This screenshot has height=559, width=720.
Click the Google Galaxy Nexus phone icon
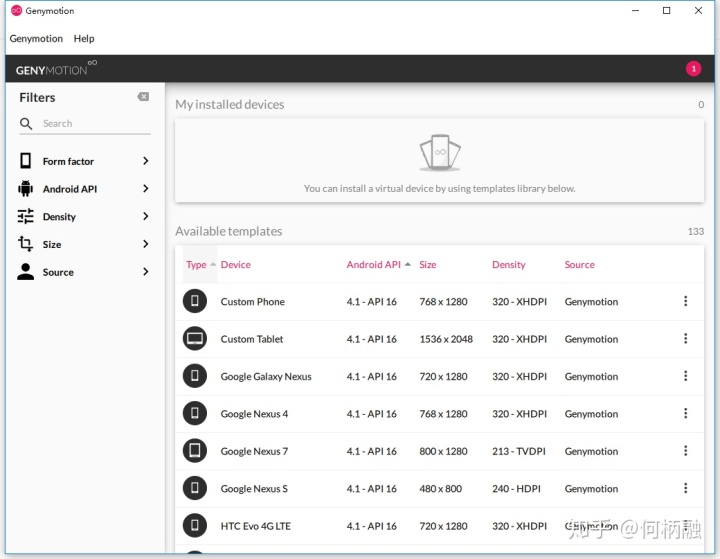click(195, 376)
